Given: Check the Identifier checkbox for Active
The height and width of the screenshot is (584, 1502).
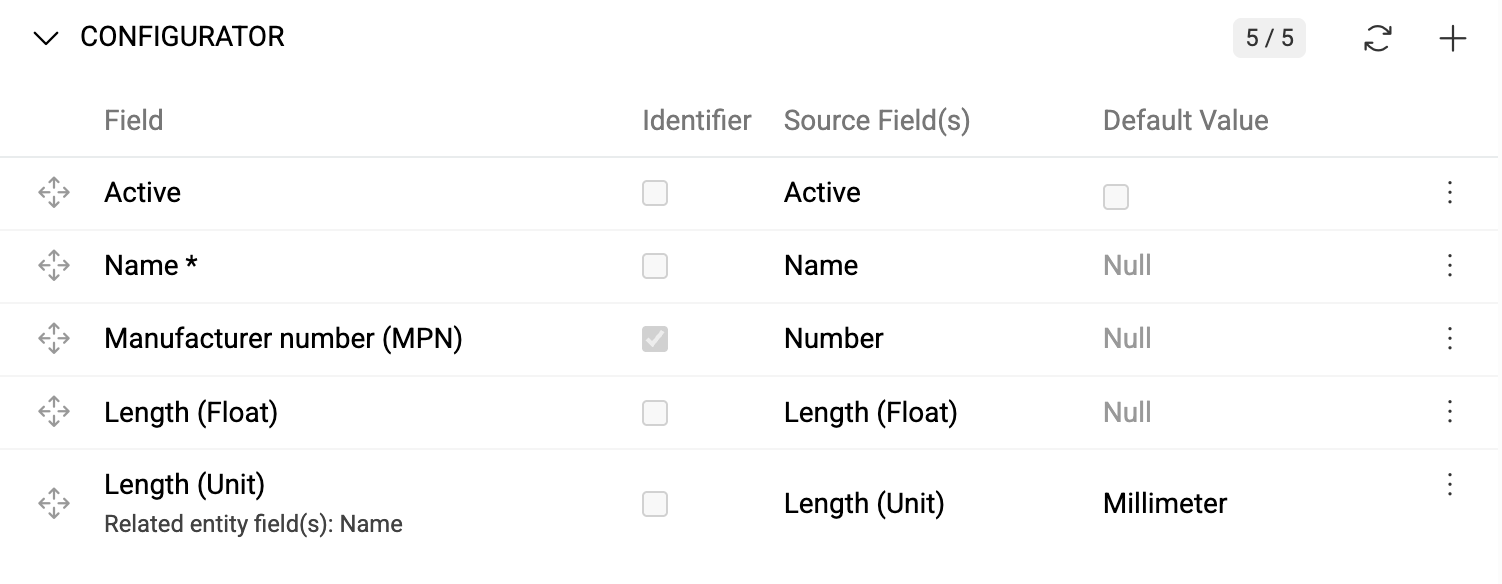Looking at the screenshot, I should tap(655, 193).
